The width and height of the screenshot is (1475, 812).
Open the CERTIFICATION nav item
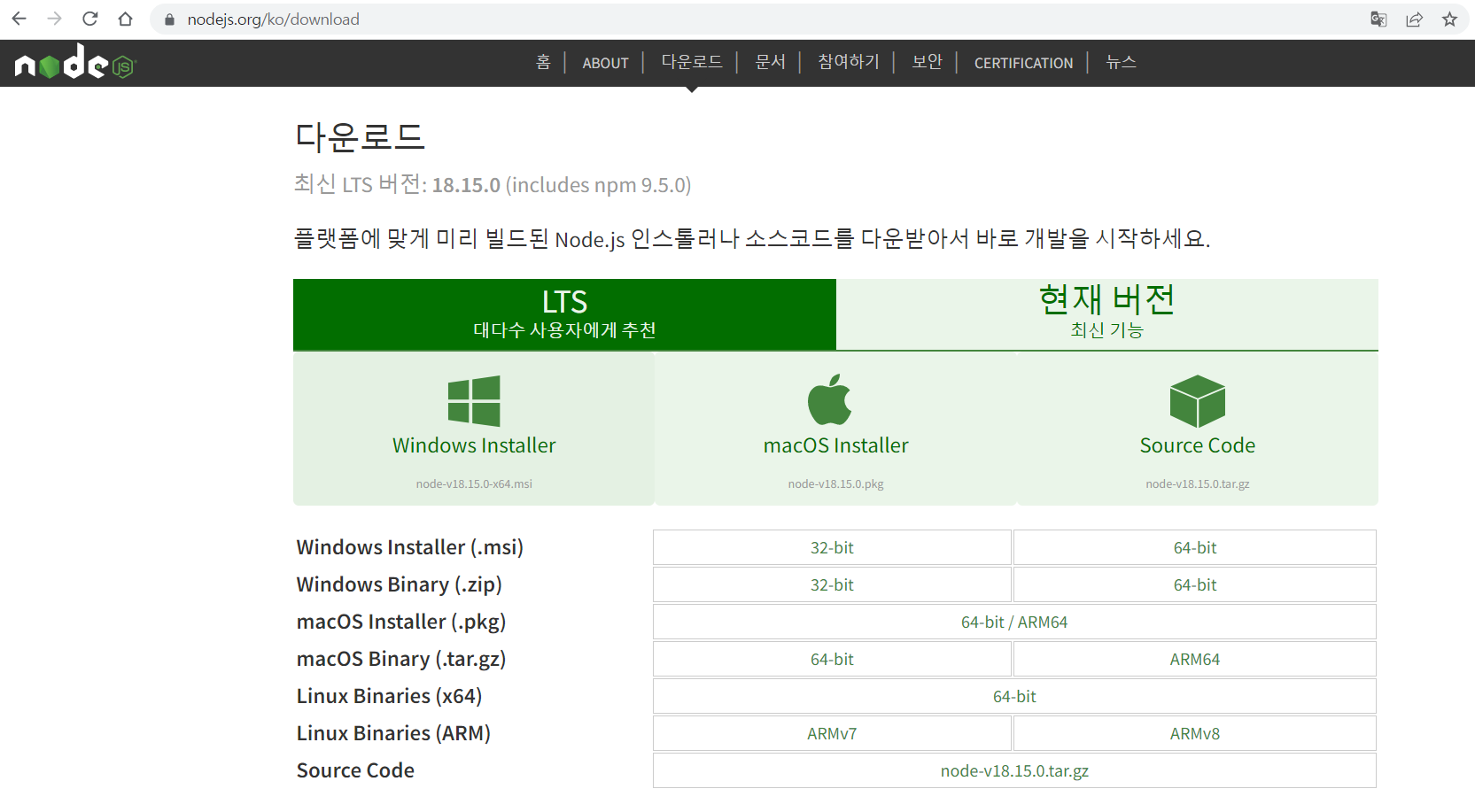coord(1023,63)
